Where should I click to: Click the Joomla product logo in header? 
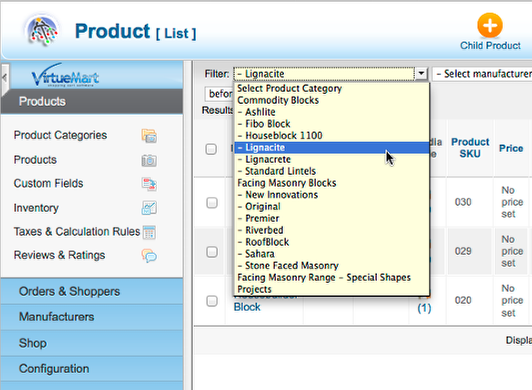click(x=42, y=31)
